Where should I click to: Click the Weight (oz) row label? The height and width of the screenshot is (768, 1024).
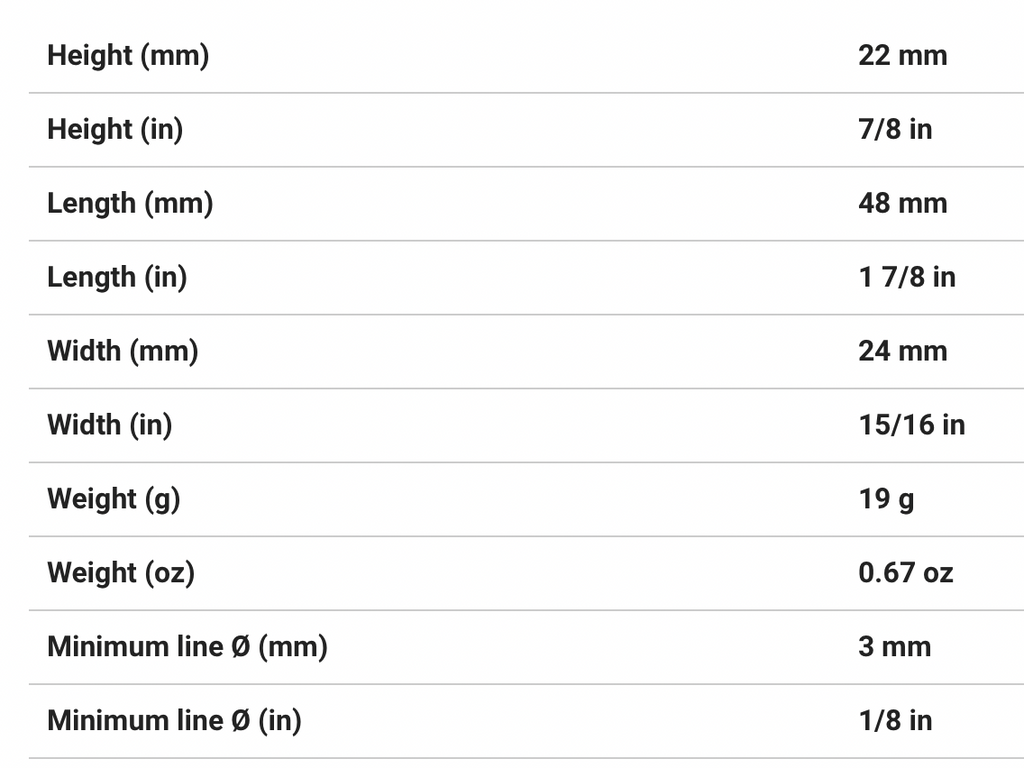[x=121, y=574]
